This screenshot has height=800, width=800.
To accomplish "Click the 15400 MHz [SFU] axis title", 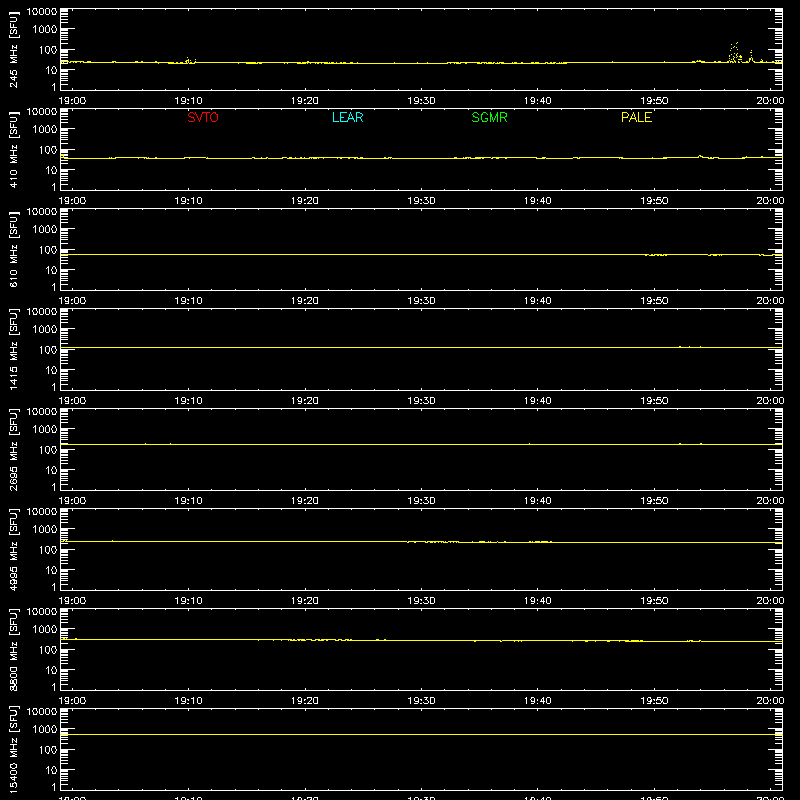I will [14, 749].
